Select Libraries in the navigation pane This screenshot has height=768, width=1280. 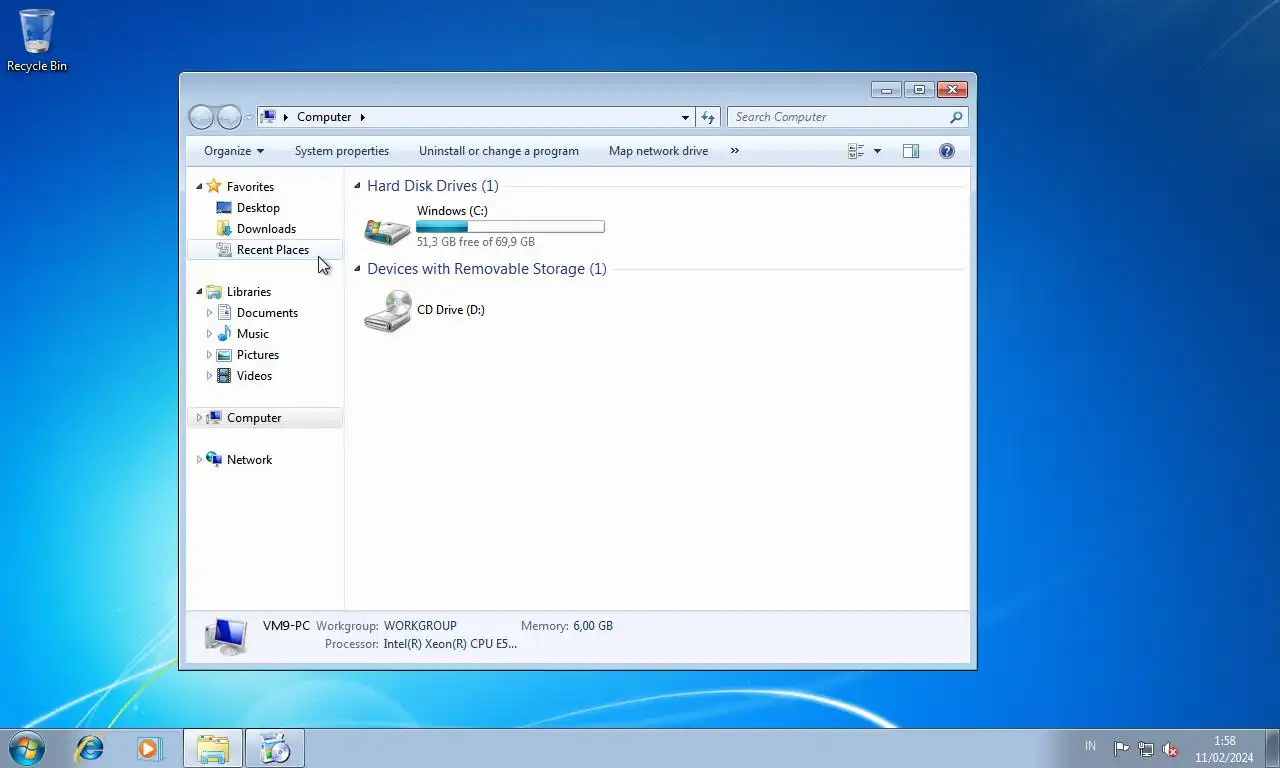point(249,292)
